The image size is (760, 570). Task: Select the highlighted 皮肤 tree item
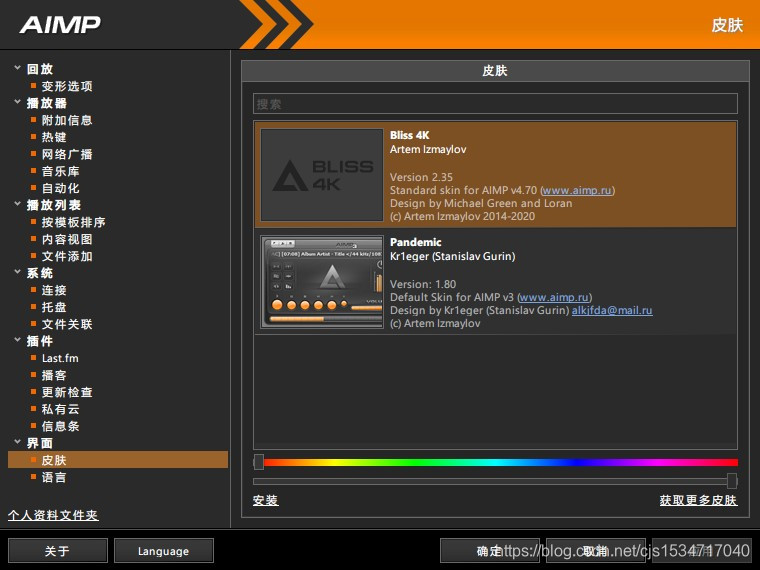coord(118,459)
